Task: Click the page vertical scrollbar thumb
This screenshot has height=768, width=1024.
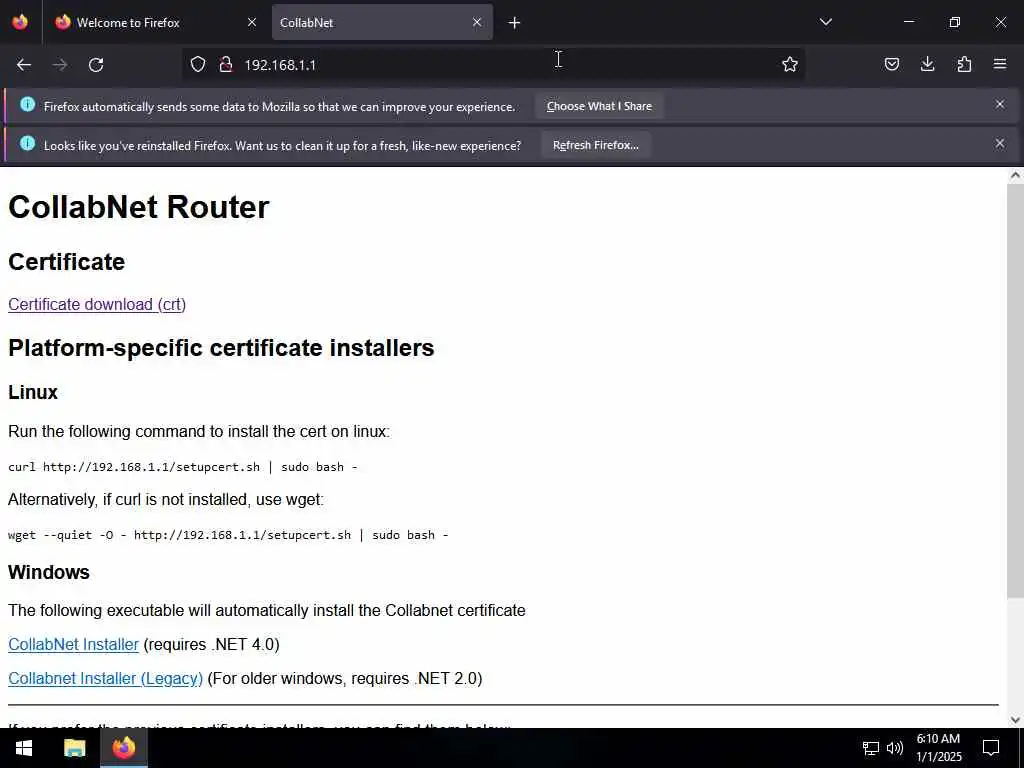Action: coord(1015,390)
